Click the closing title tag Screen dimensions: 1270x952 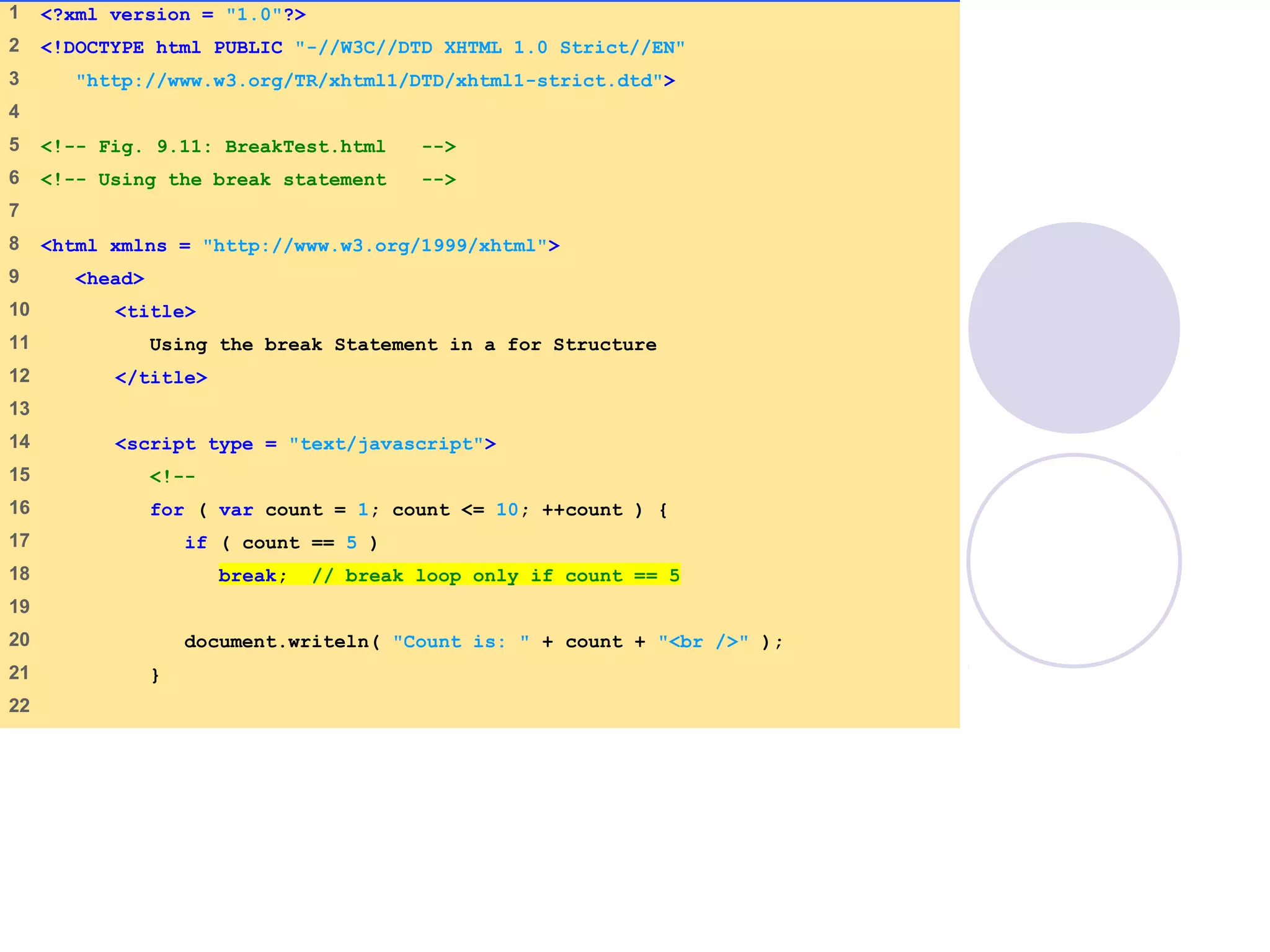pyautogui.click(x=161, y=378)
